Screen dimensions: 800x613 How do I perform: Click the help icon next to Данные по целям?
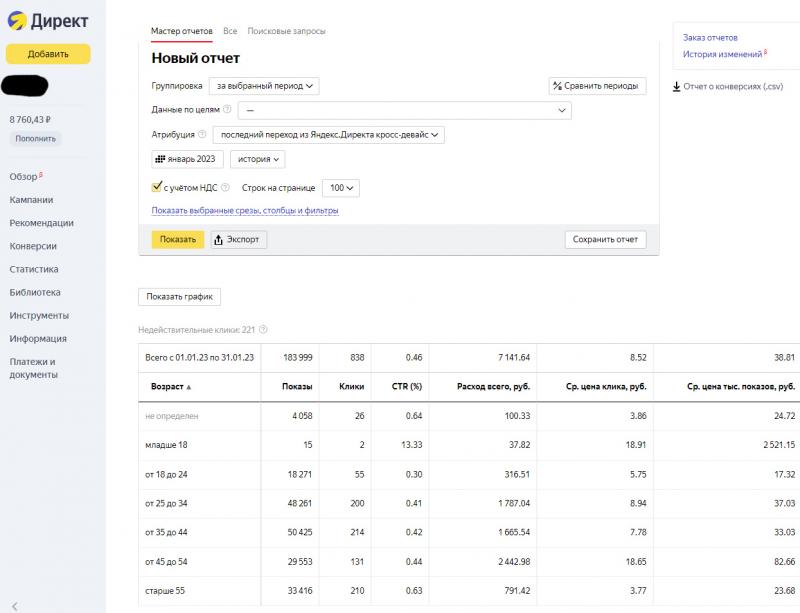click(227, 109)
